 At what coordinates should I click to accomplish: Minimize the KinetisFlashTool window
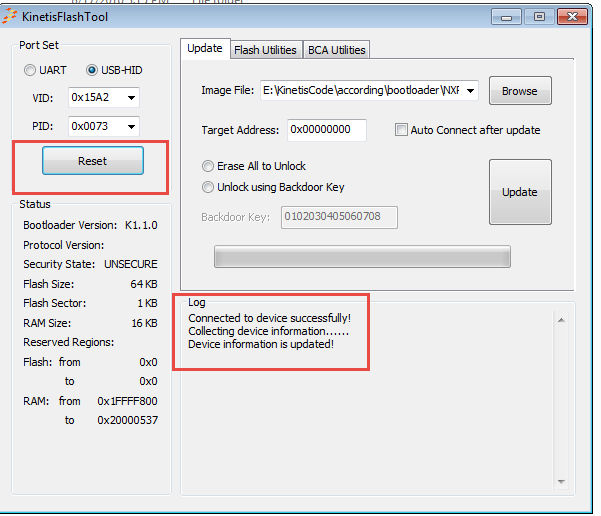click(x=506, y=17)
